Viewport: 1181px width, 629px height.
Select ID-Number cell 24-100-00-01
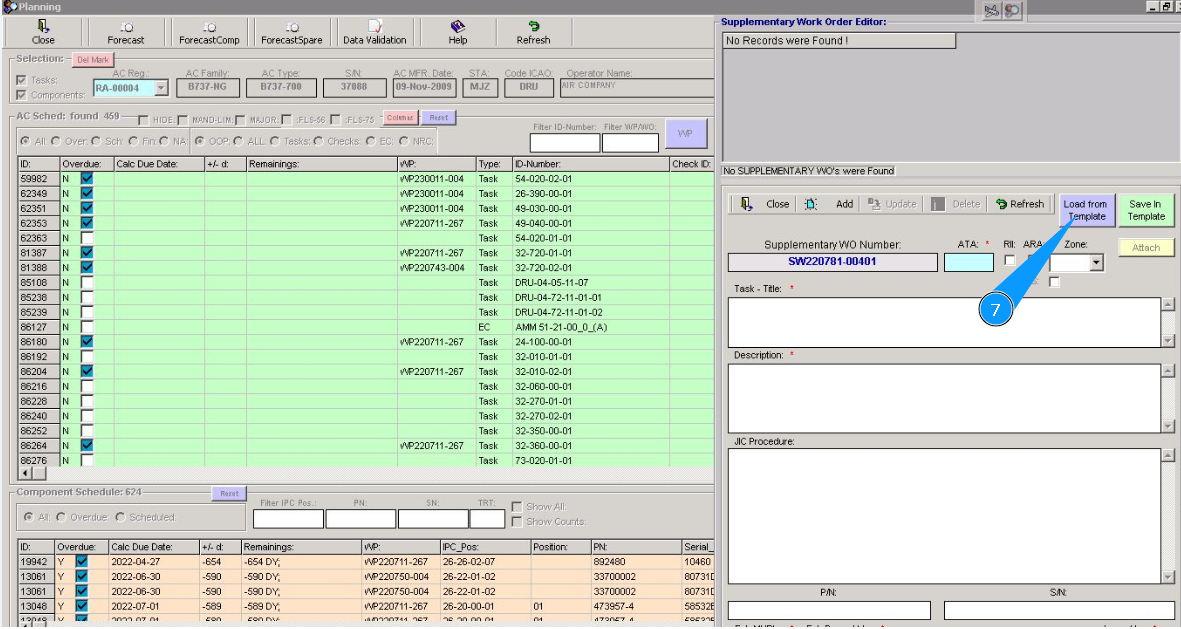pos(590,342)
